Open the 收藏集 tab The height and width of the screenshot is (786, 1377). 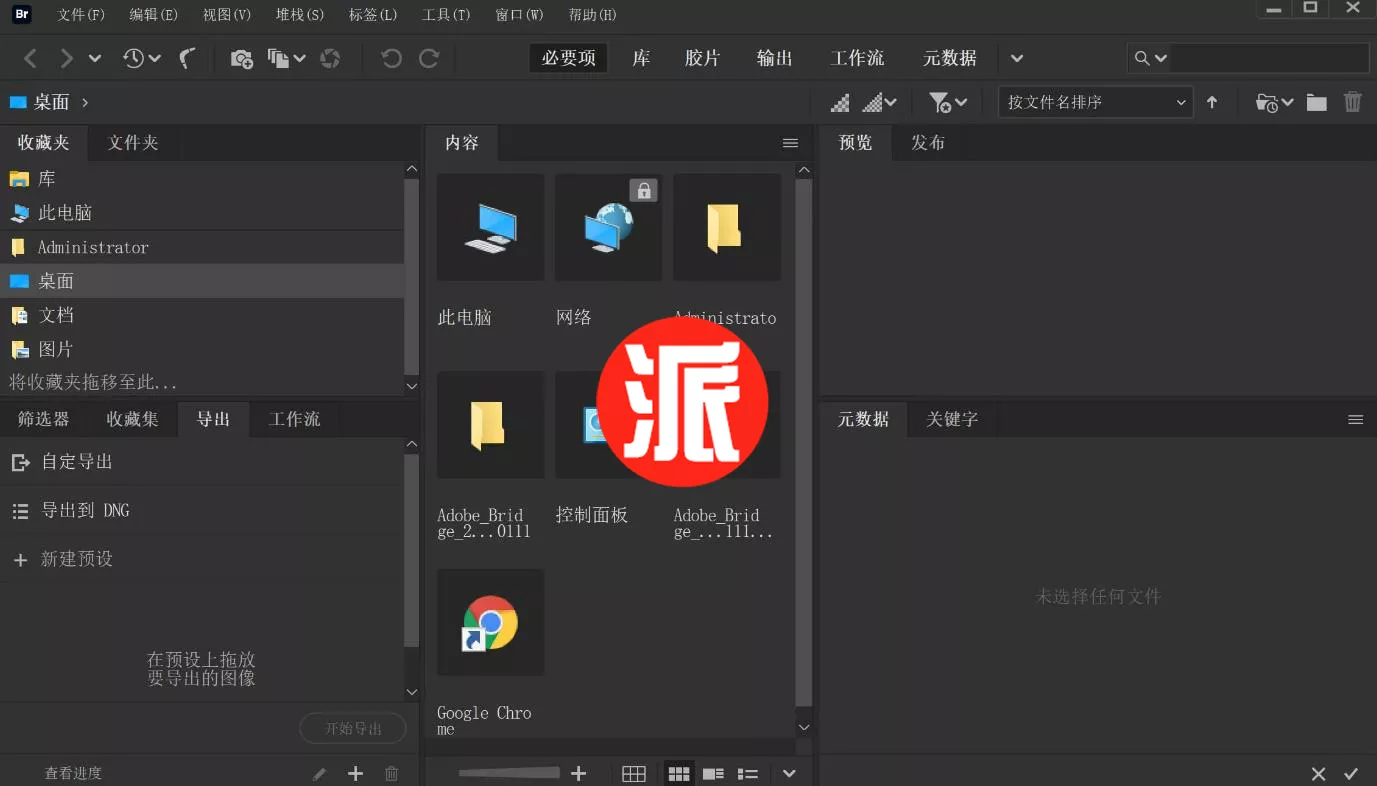[x=133, y=420]
